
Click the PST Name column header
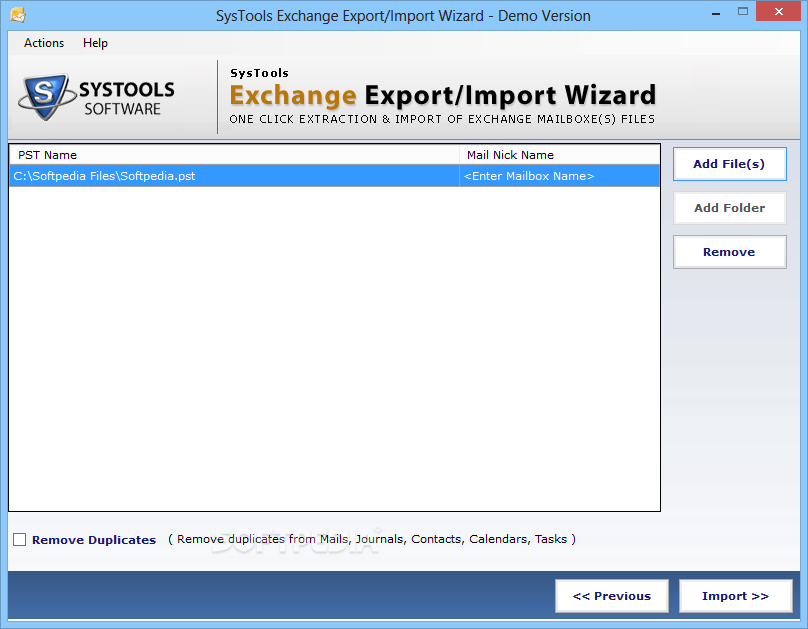(234, 155)
